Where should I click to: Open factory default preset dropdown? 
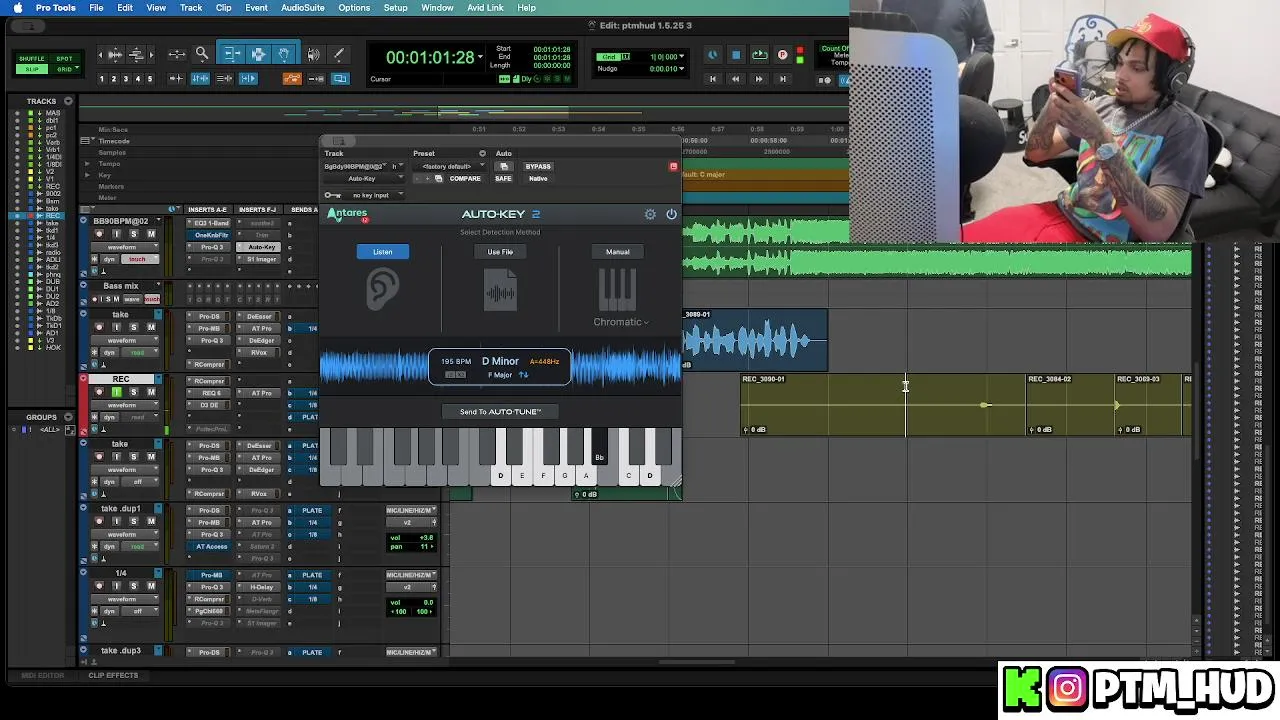point(452,166)
